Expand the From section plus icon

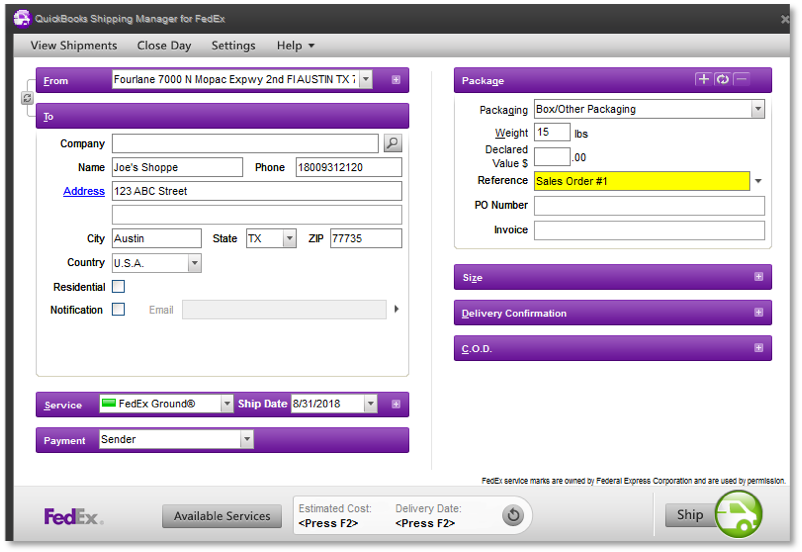(x=396, y=80)
